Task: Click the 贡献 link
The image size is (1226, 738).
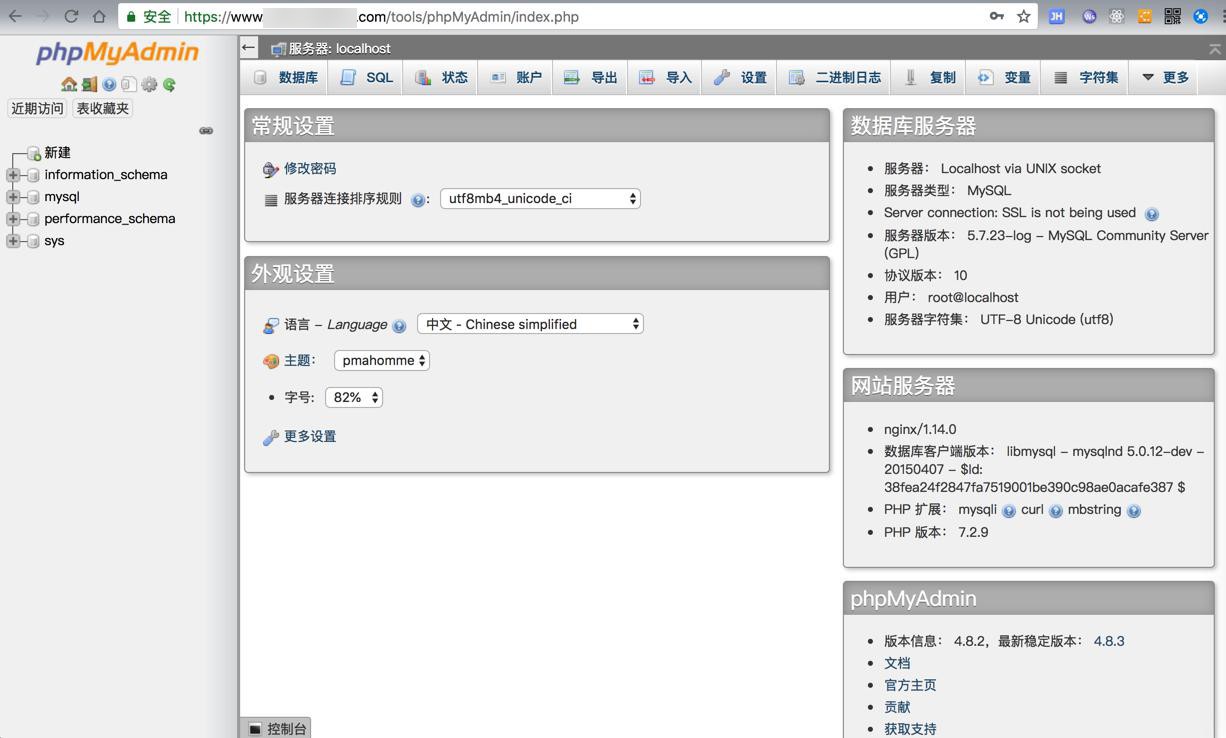Action: tap(897, 707)
